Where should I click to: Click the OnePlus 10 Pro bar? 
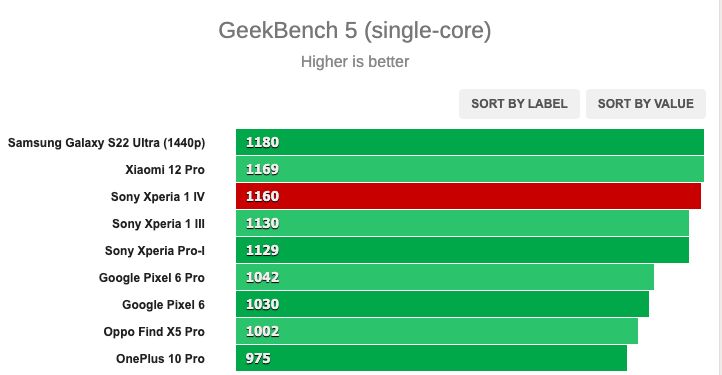pos(431,358)
